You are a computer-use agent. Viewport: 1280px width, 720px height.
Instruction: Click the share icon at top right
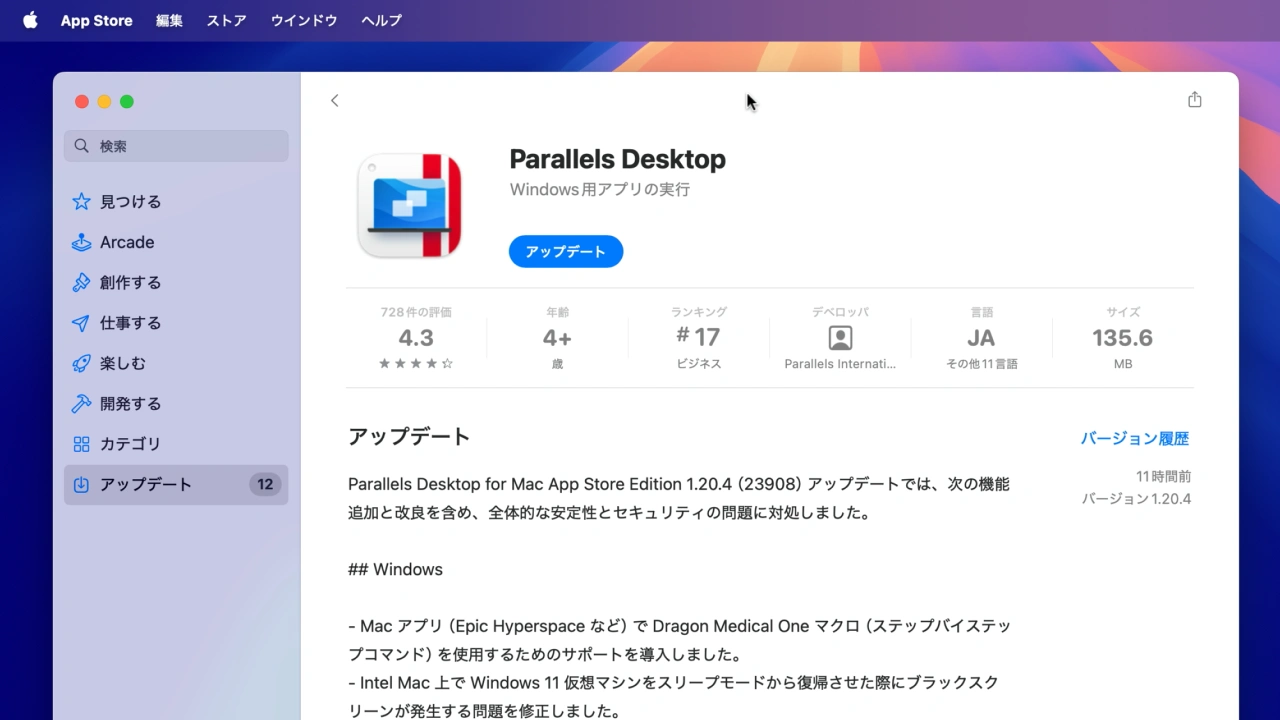[1194, 100]
